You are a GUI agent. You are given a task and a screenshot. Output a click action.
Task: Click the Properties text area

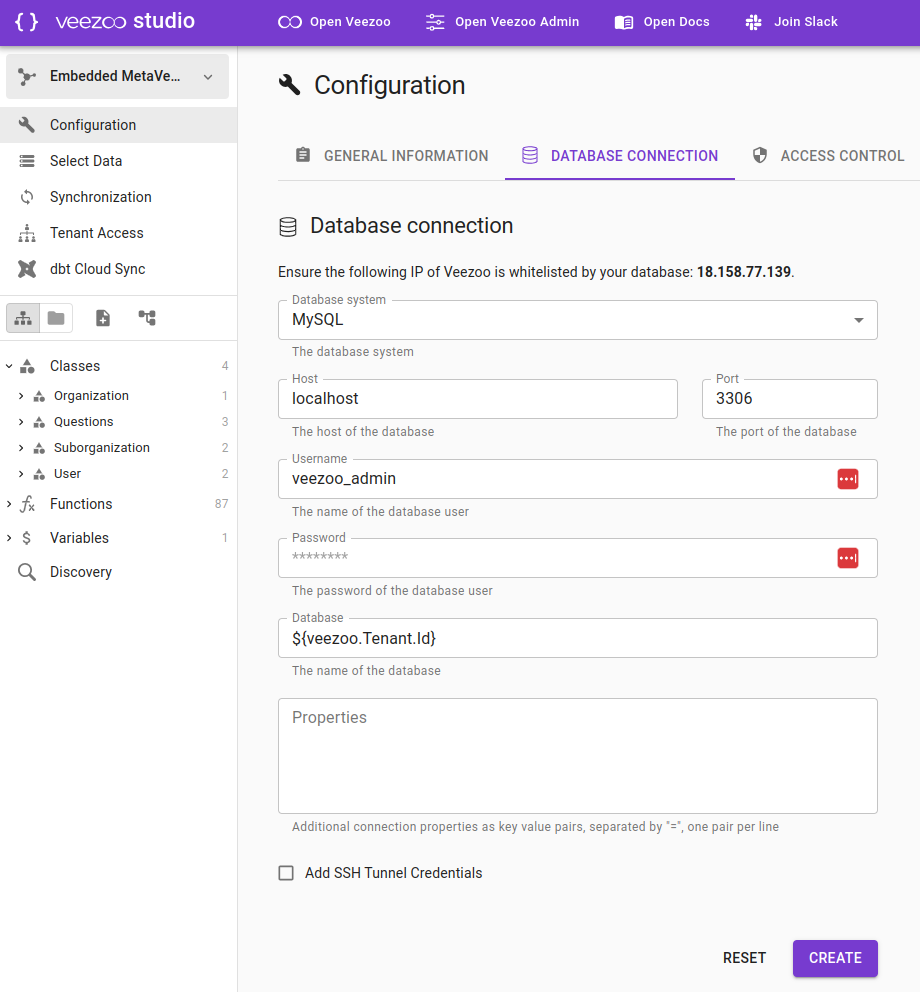click(x=578, y=756)
